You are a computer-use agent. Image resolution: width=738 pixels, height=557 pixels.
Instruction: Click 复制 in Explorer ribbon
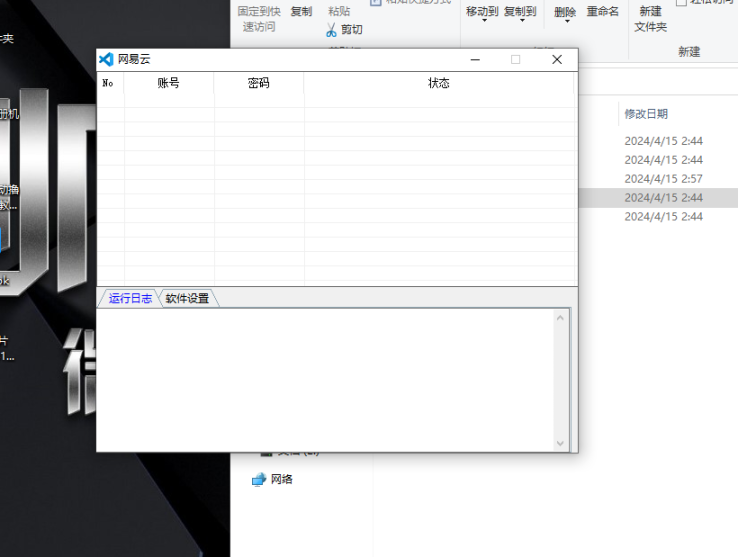click(x=301, y=11)
